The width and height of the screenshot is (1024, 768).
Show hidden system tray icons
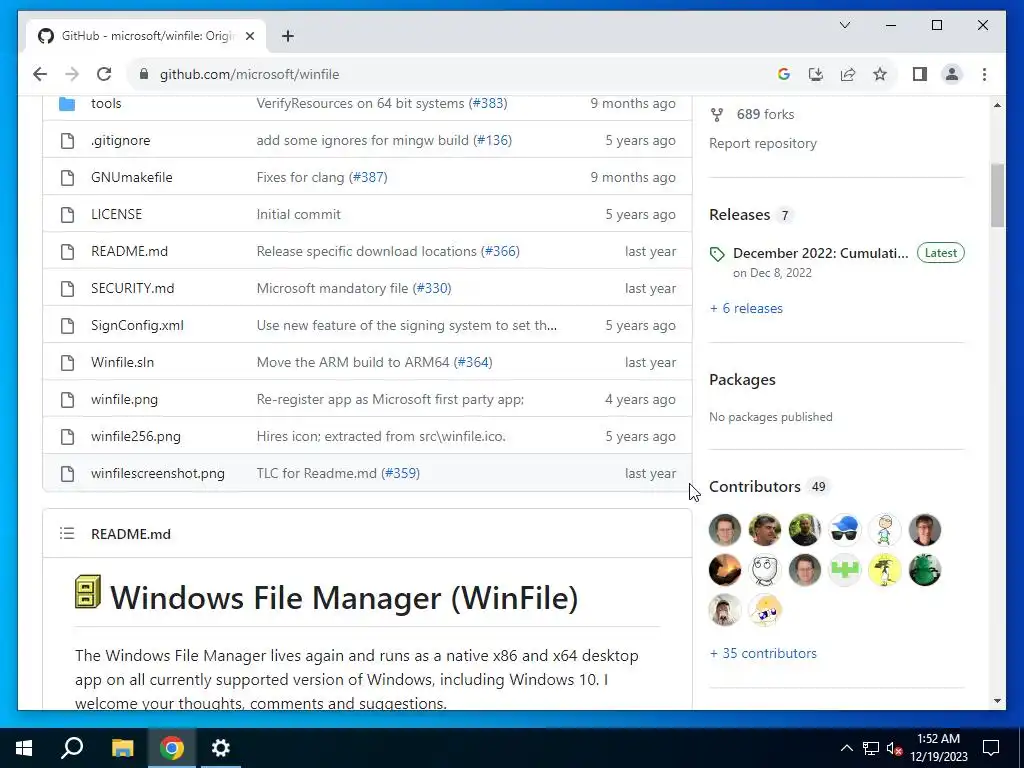pyautogui.click(x=846, y=748)
